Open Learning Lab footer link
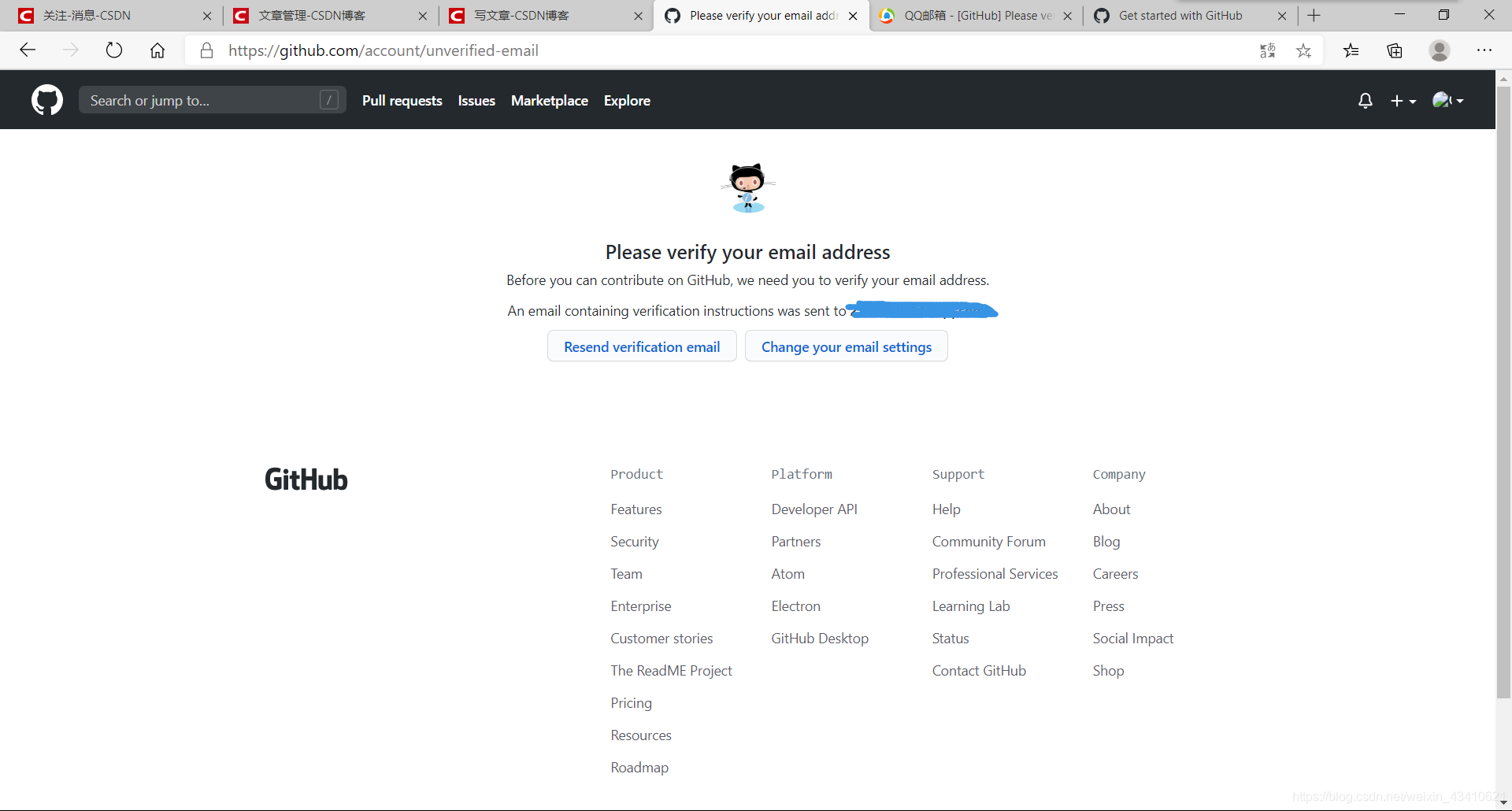Screen dimensions: 1512x811 971,606
